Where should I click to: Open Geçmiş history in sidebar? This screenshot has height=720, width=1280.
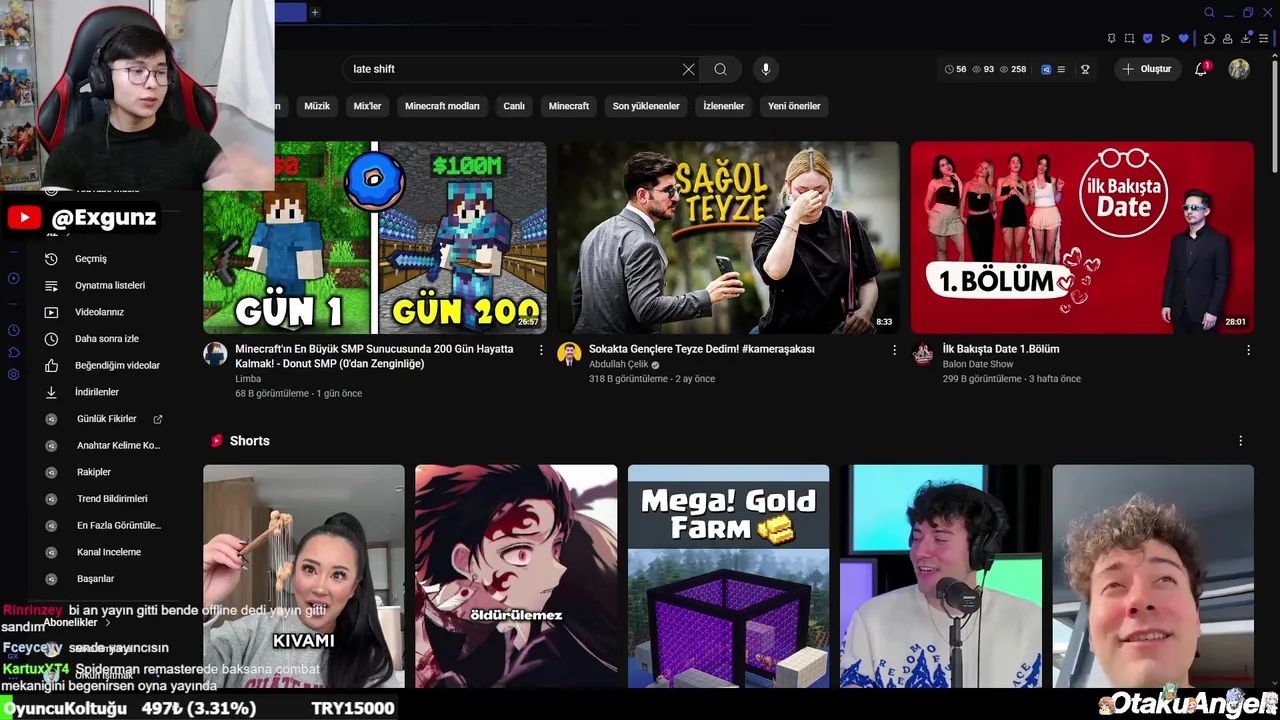[x=103, y=259]
